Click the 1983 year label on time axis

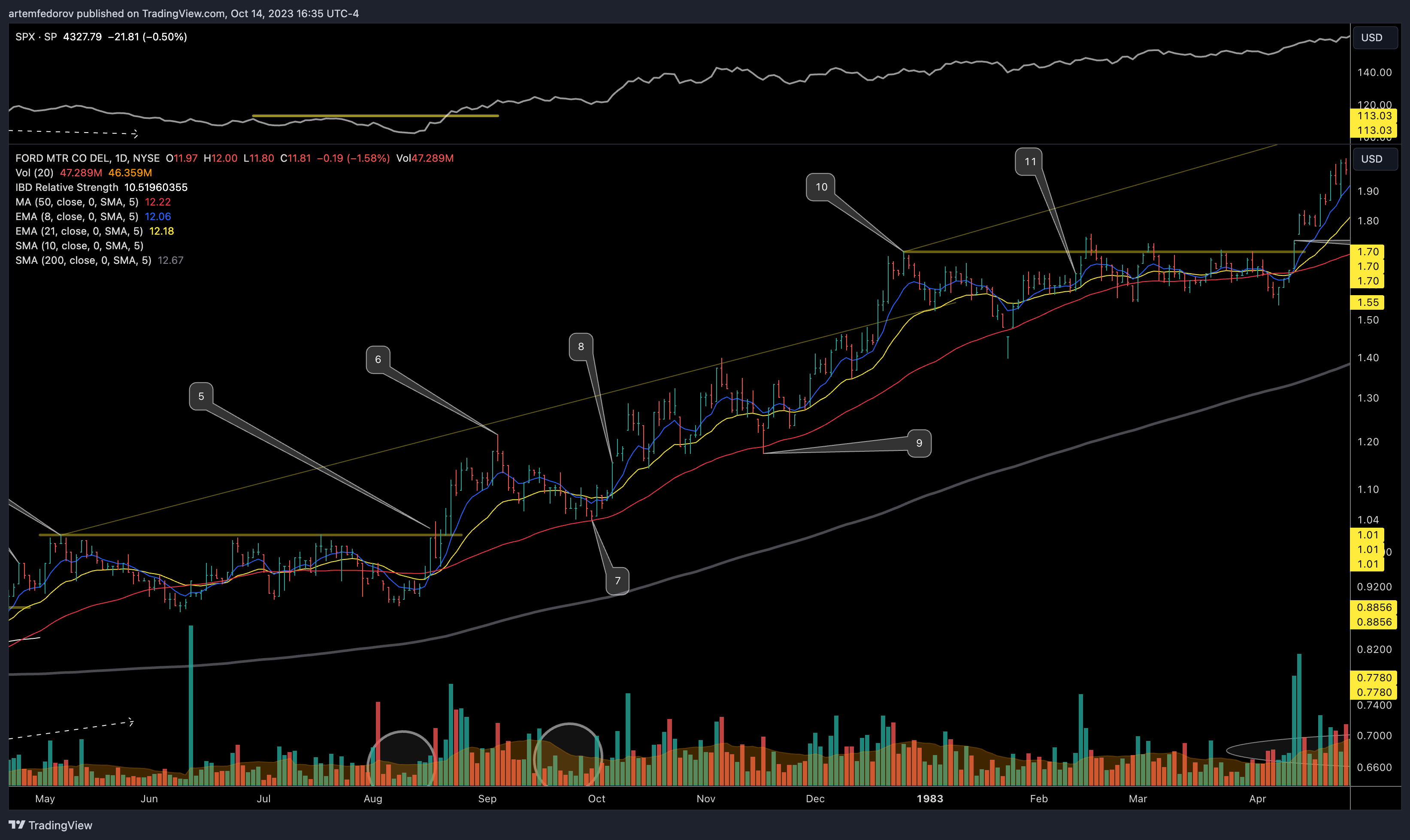coord(930,799)
